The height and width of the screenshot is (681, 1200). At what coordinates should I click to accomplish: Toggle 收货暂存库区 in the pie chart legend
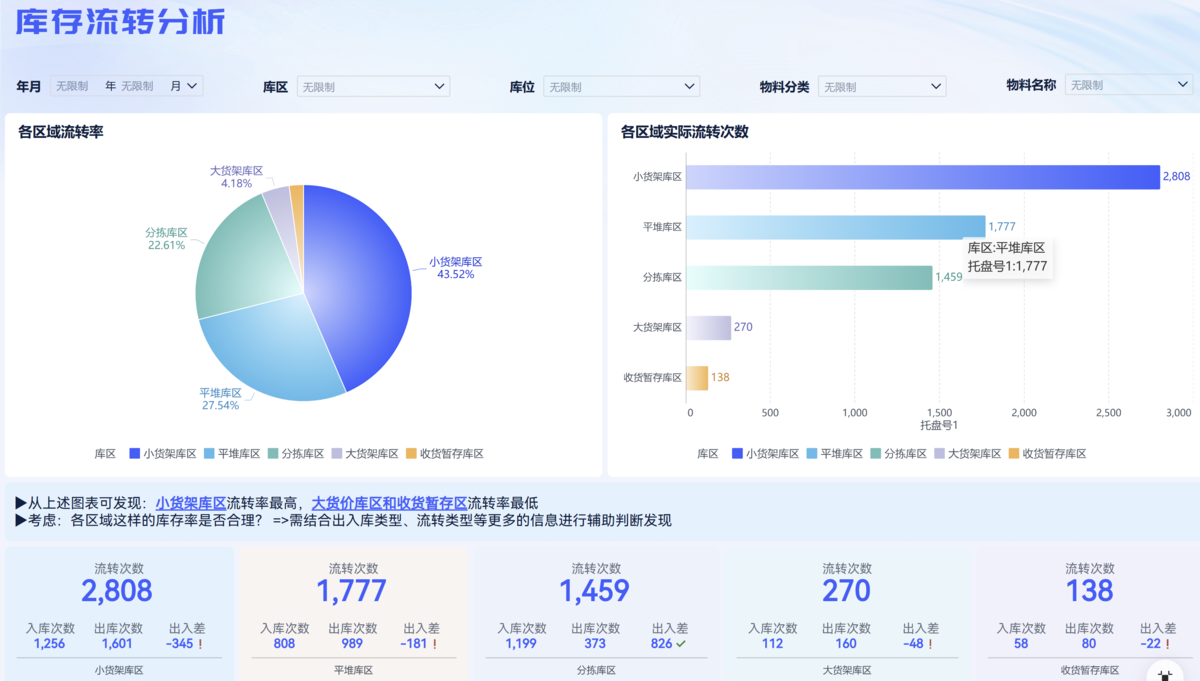pos(444,454)
